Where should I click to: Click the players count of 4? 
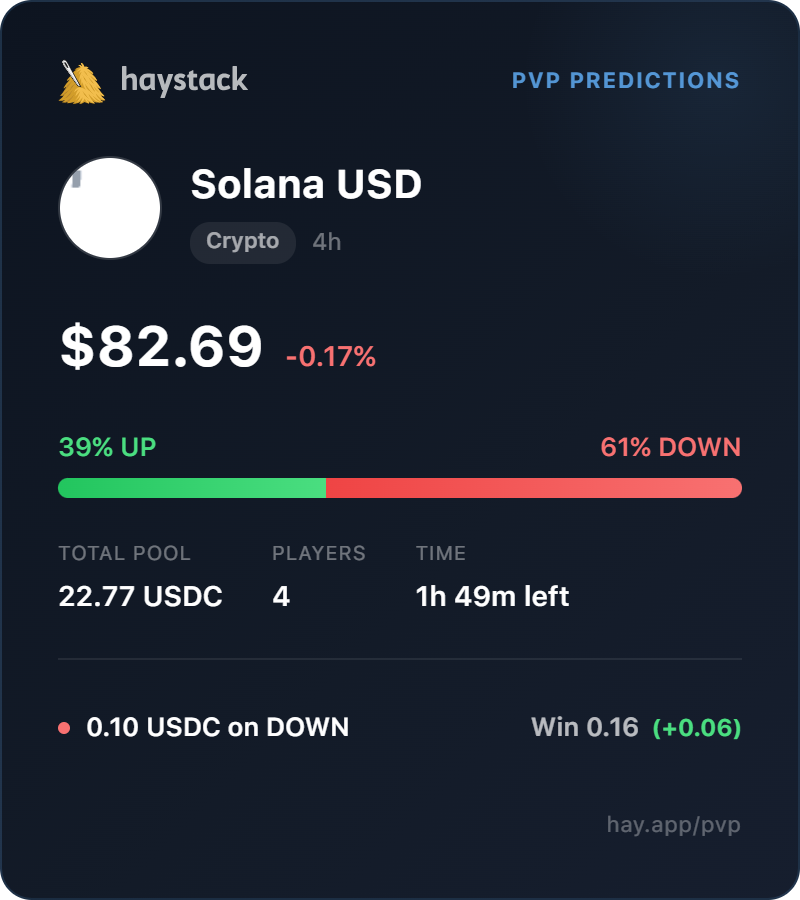(x=281, y=597)
